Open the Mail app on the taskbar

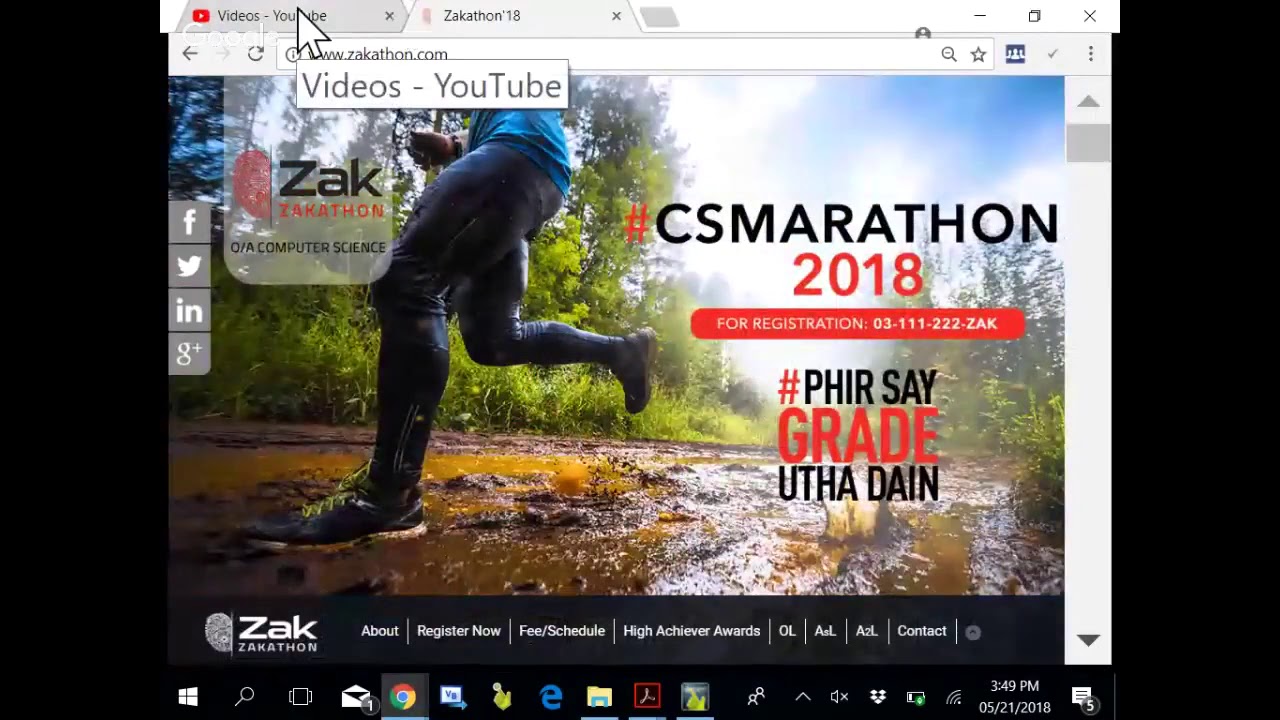click(355, 697)
